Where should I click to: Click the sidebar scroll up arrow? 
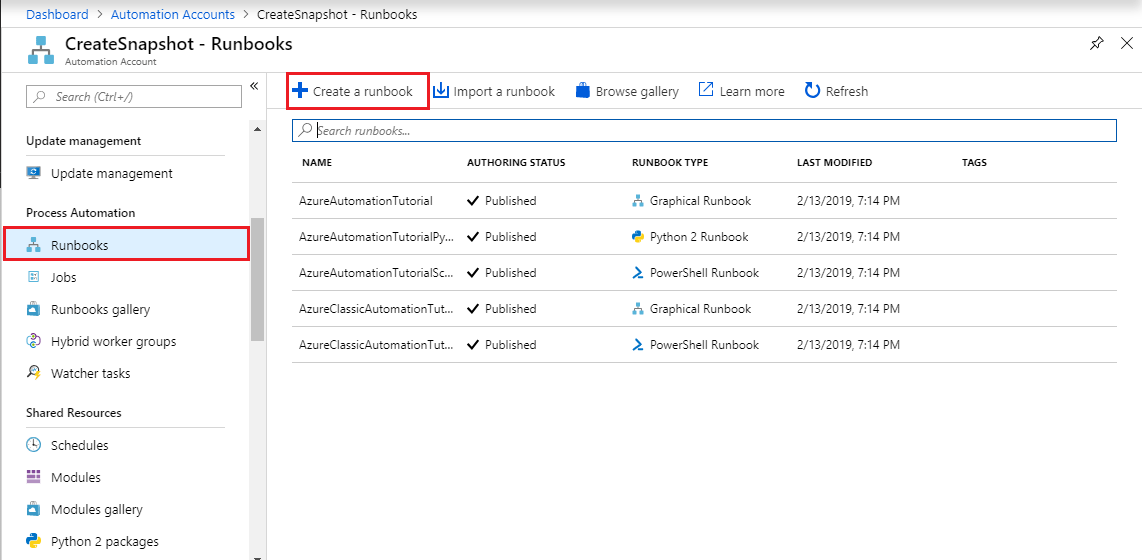tap(257, 129)
